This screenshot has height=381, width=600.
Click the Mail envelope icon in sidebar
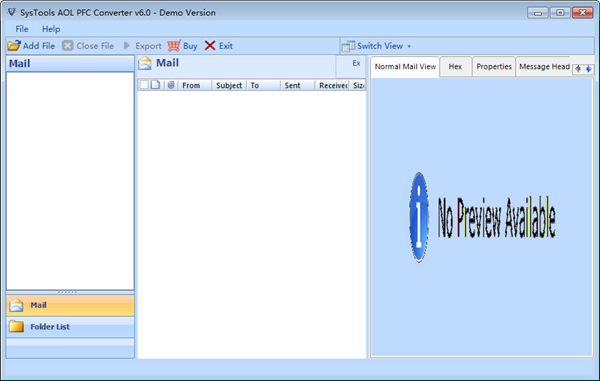coord(16,305)
